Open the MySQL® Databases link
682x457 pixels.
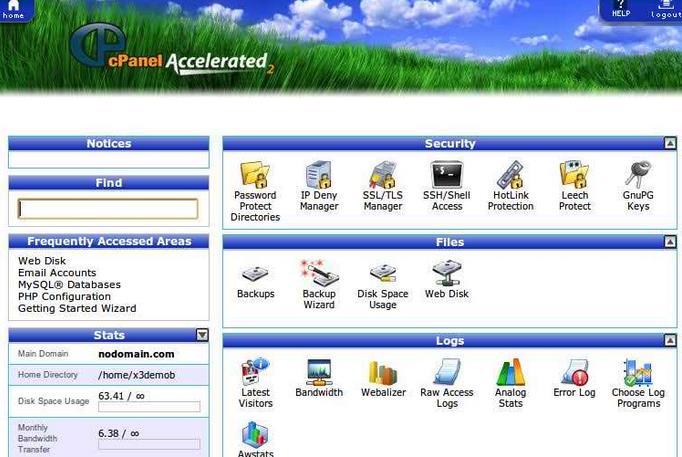point(69,284)
